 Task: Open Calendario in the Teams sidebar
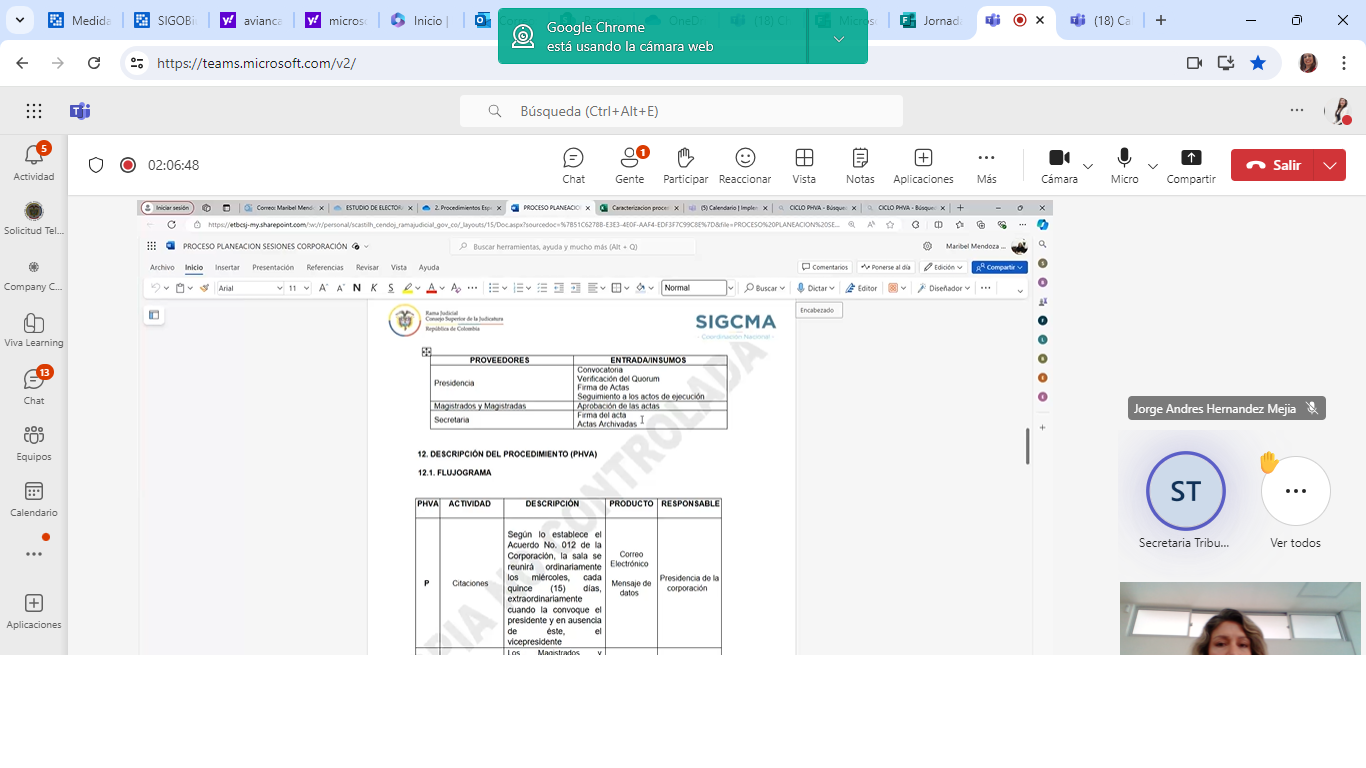[x=34, y=498]
